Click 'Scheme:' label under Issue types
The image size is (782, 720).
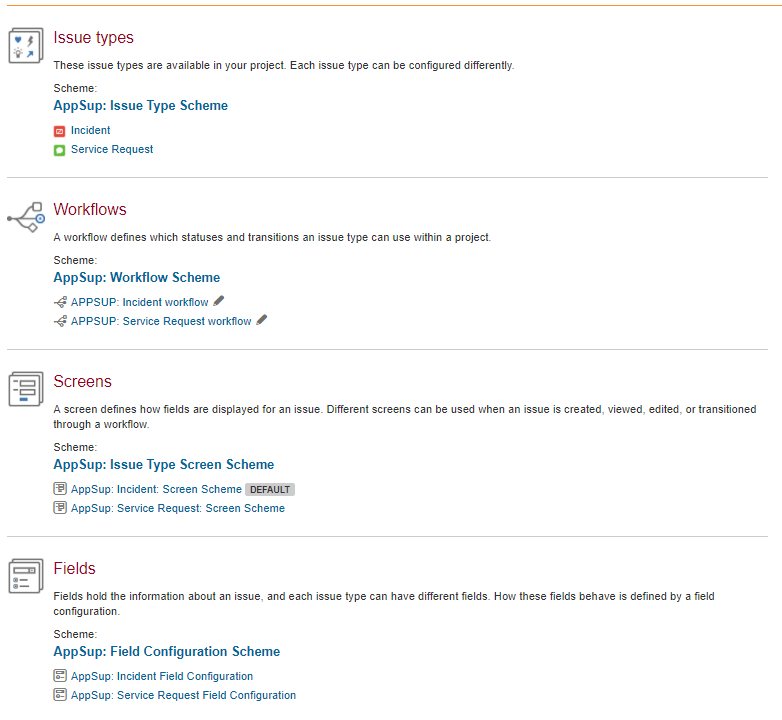click(x=75, y=89)
